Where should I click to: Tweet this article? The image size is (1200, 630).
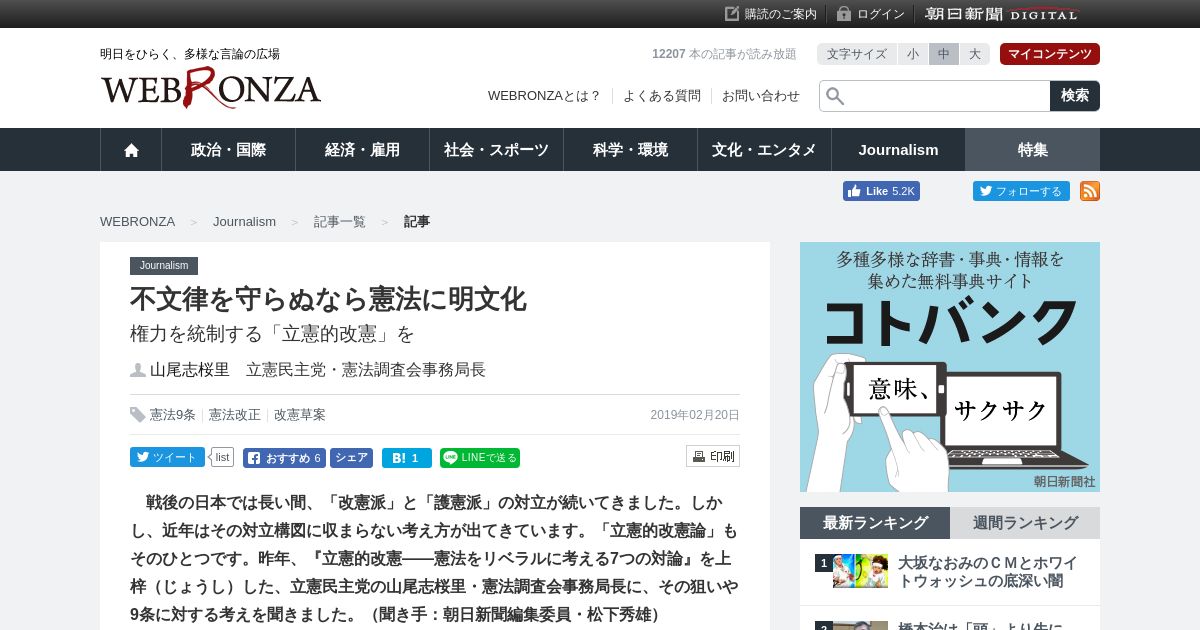(x=167, y=457)
